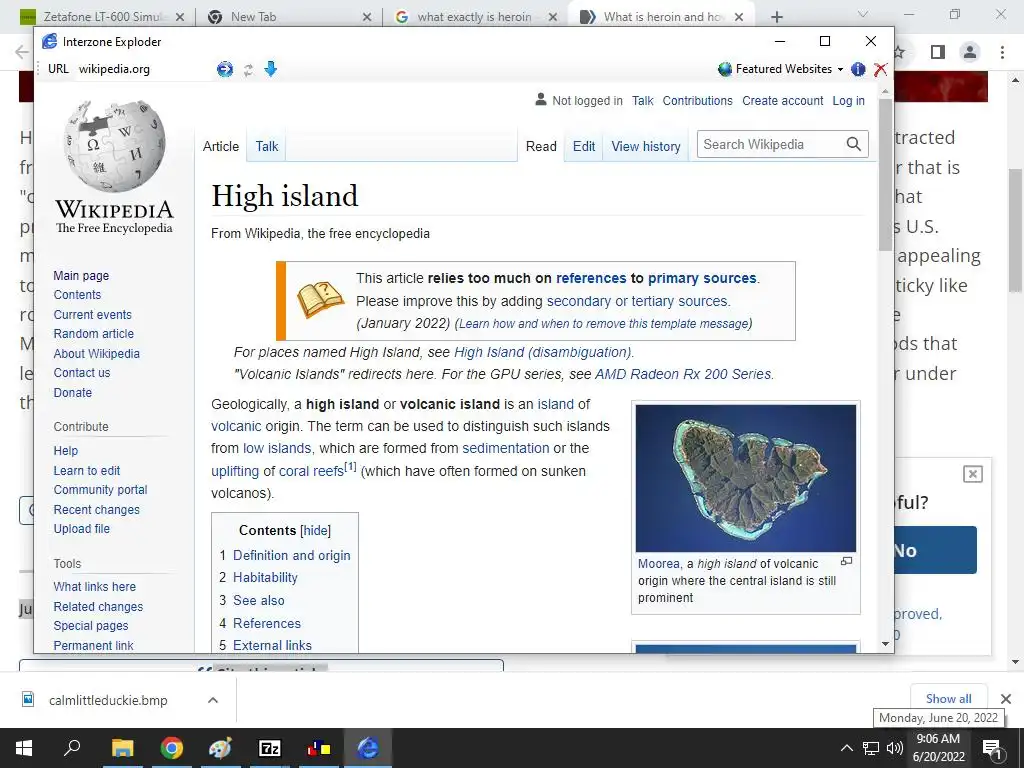
Task: Toggle Chrome side panel icon
Action: pyautogui.click(x=938, y=52)
